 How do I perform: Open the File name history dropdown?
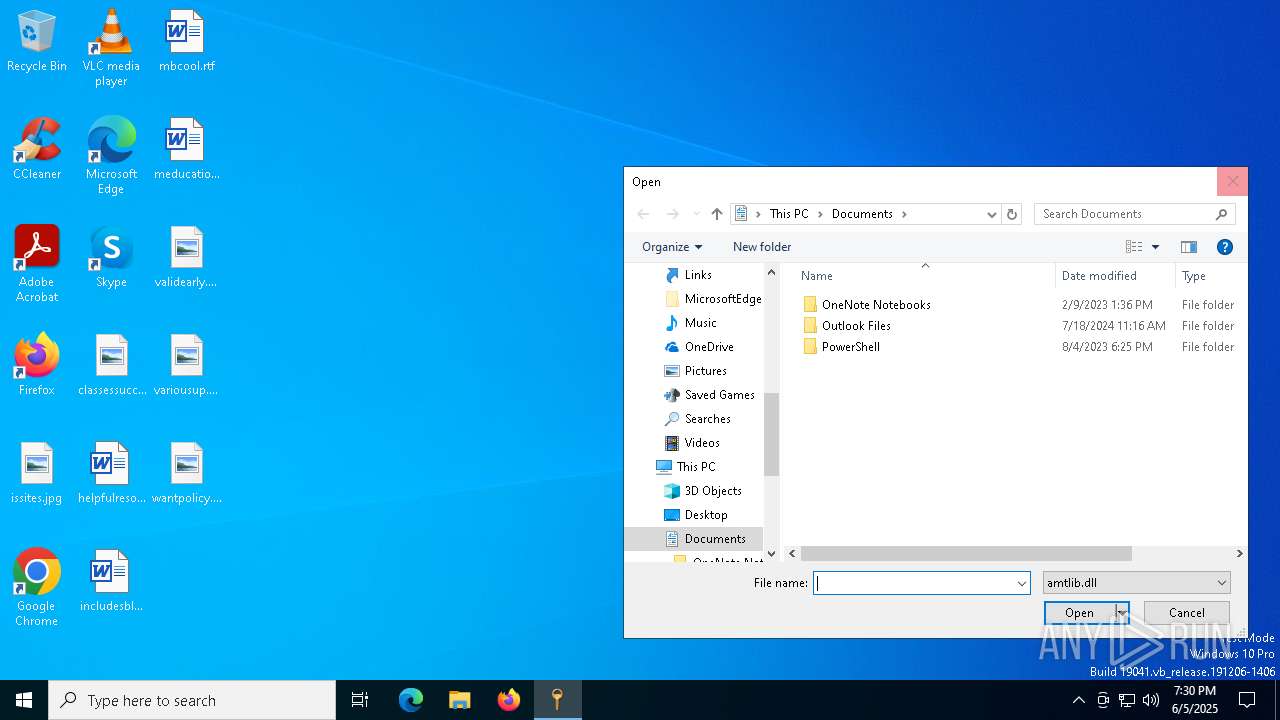pos(1021,583)
